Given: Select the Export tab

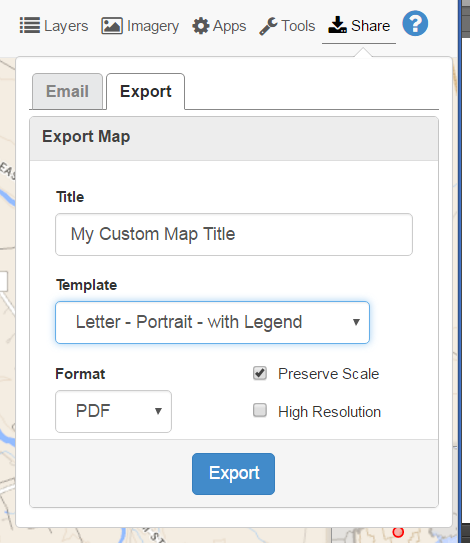Looking at the screenshot, I should pos(145,91).
